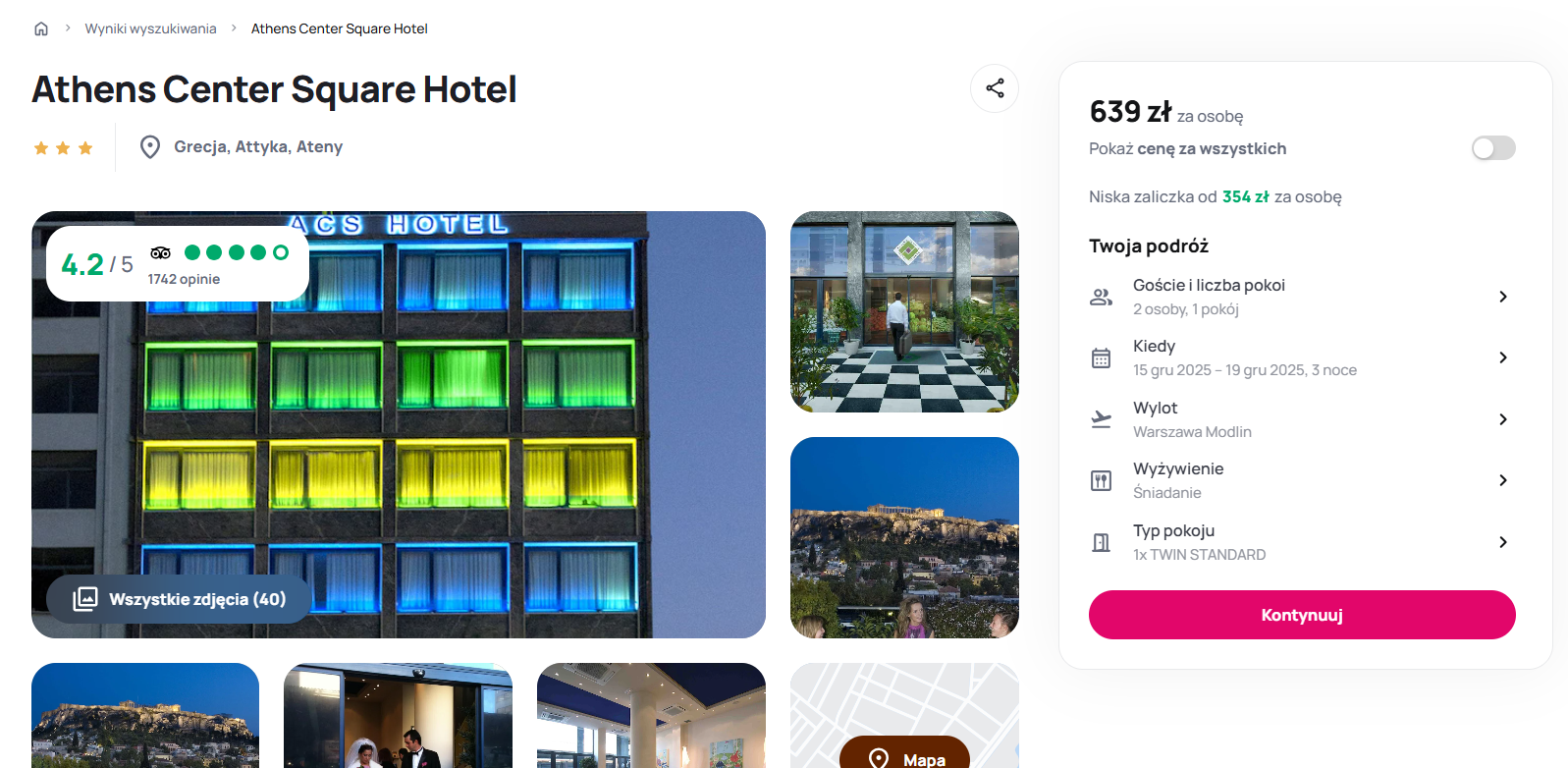Click the share icon button

[995, 88]
